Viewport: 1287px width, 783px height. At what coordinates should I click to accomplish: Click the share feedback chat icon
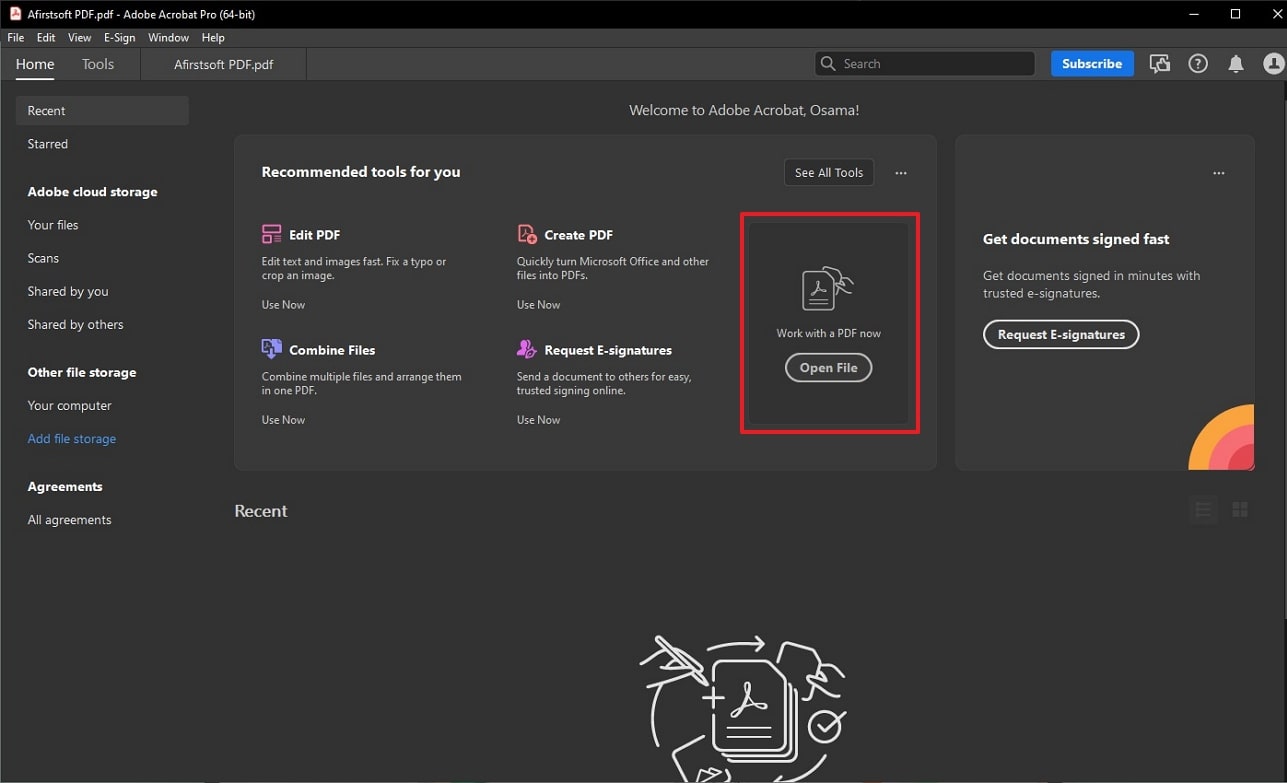[x=1160, y=64]
